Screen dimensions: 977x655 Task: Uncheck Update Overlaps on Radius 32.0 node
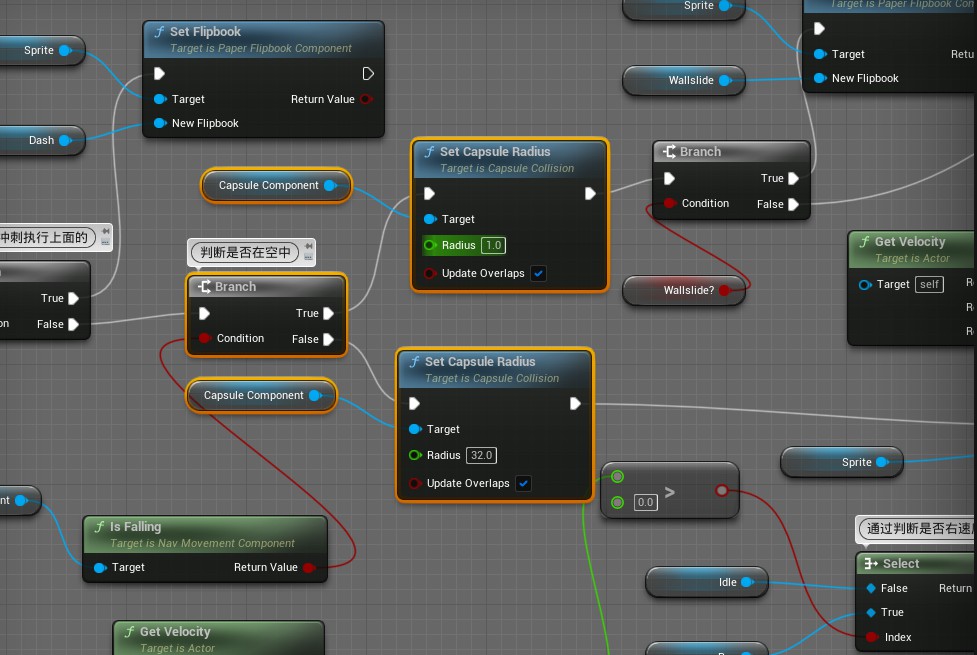pyautogui.click(x=524, y=483)
